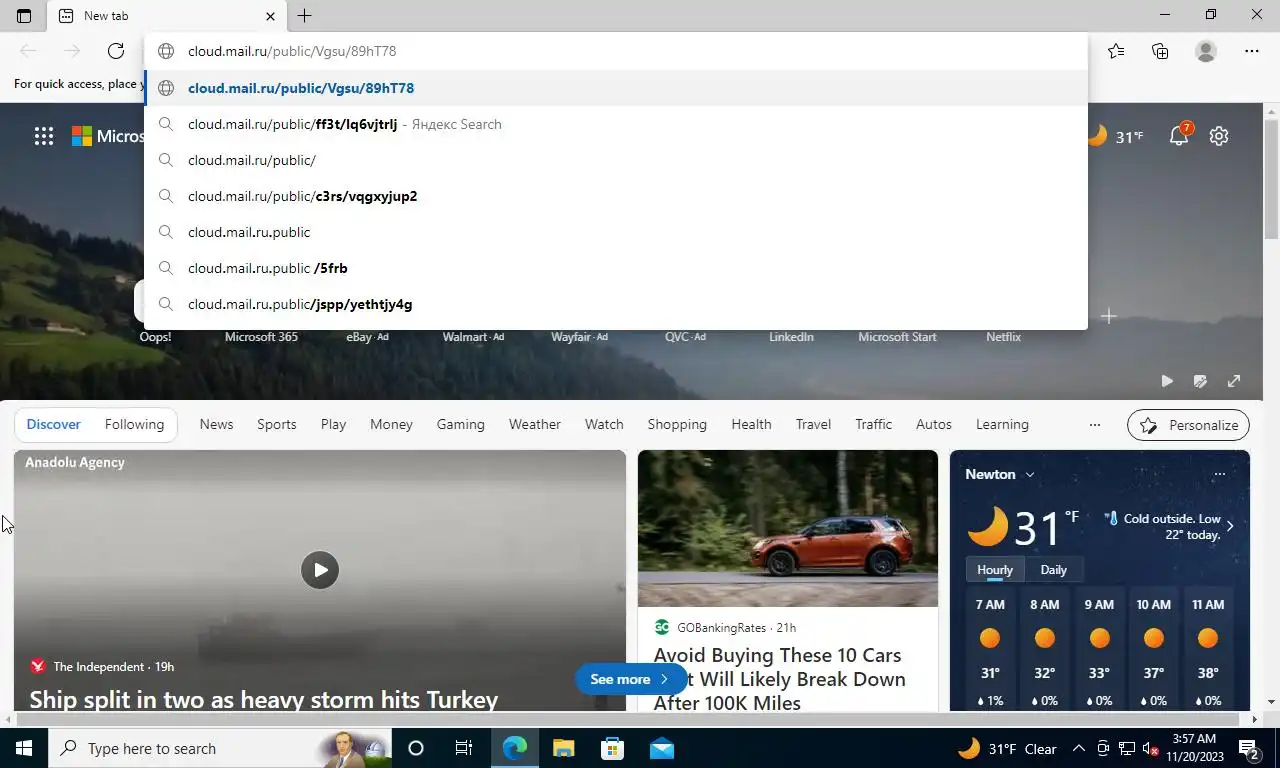Switch weather card to Hourly
Viewport: 1280px width, 768px height.
pos(995,570)
